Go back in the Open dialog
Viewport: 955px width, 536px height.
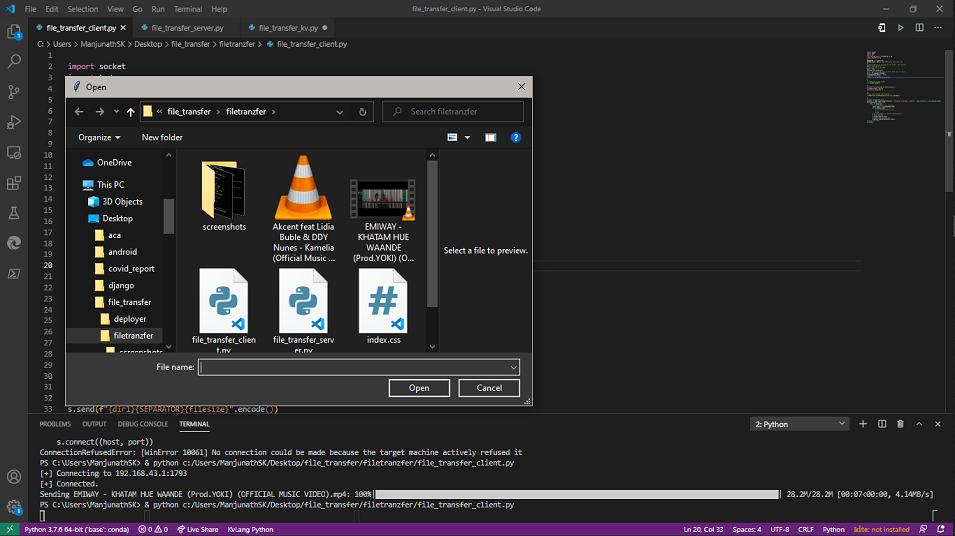point(79,112)
